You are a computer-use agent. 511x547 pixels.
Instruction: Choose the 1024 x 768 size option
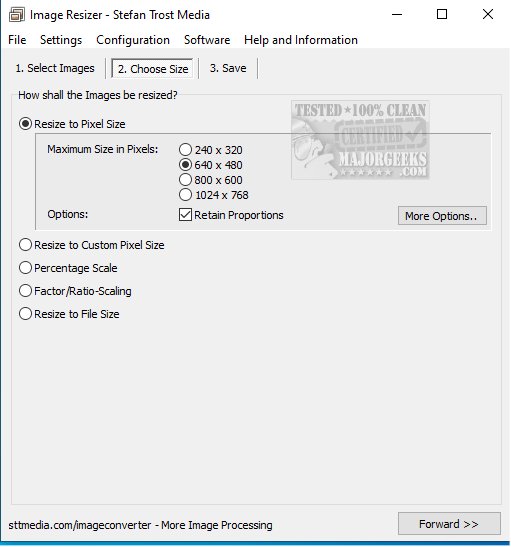click(213, 195)
